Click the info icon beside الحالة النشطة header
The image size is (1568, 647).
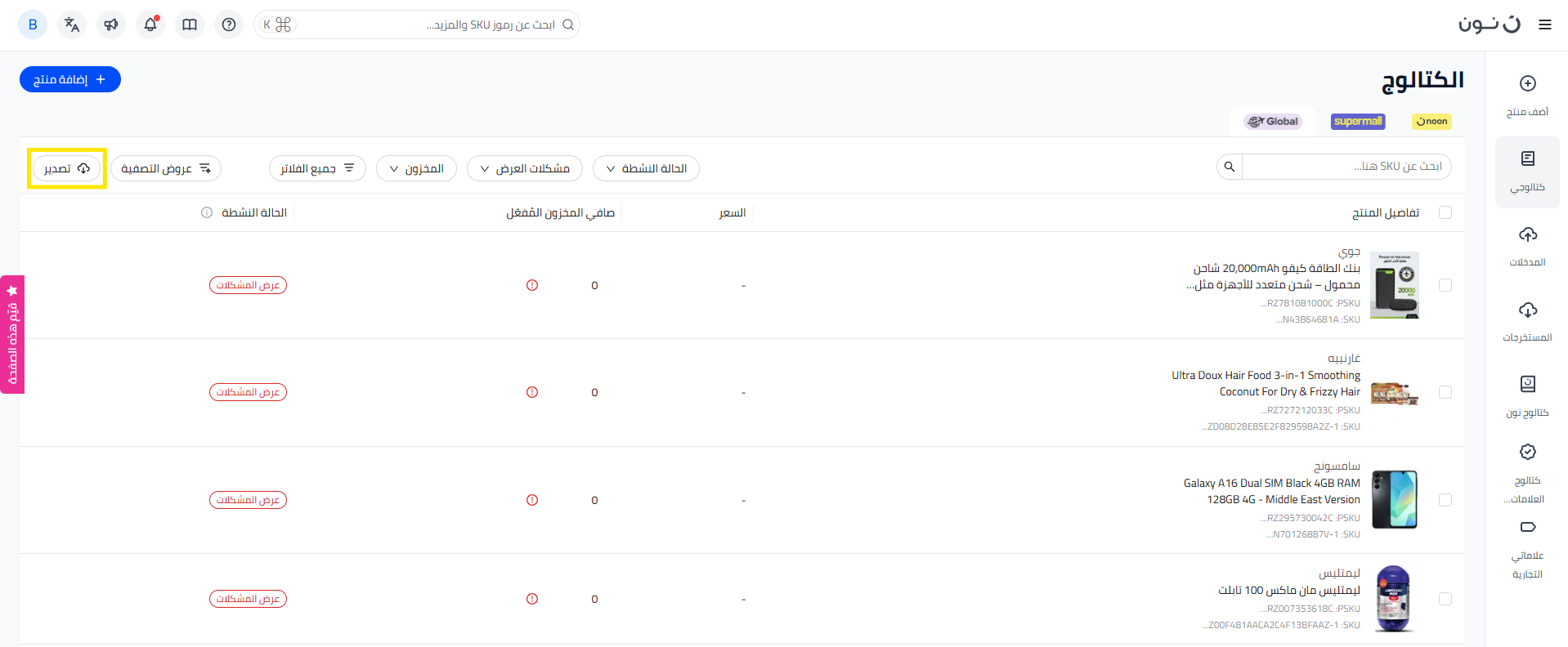tap(207, 212)
